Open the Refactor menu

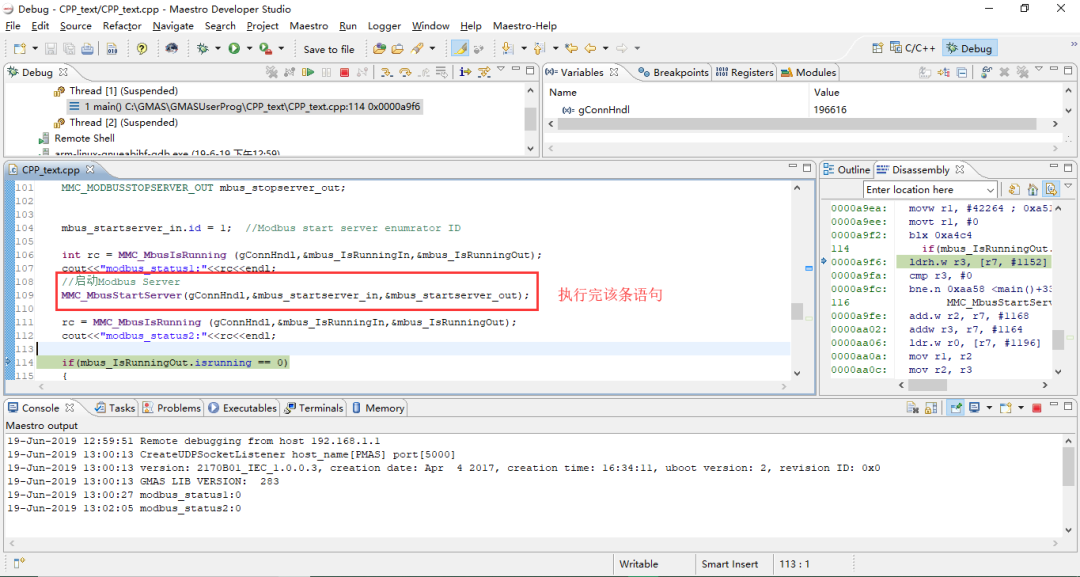click(122, 25)
